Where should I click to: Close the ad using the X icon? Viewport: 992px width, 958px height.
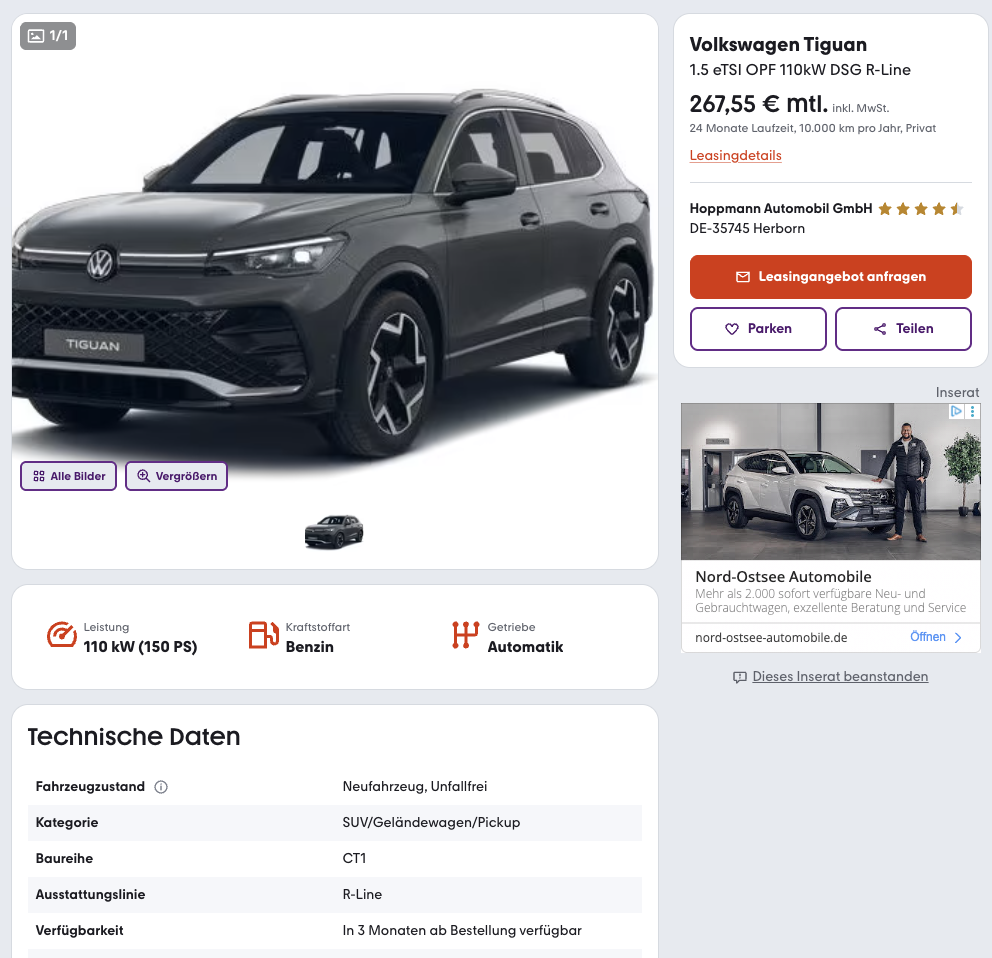click(973, 411)
